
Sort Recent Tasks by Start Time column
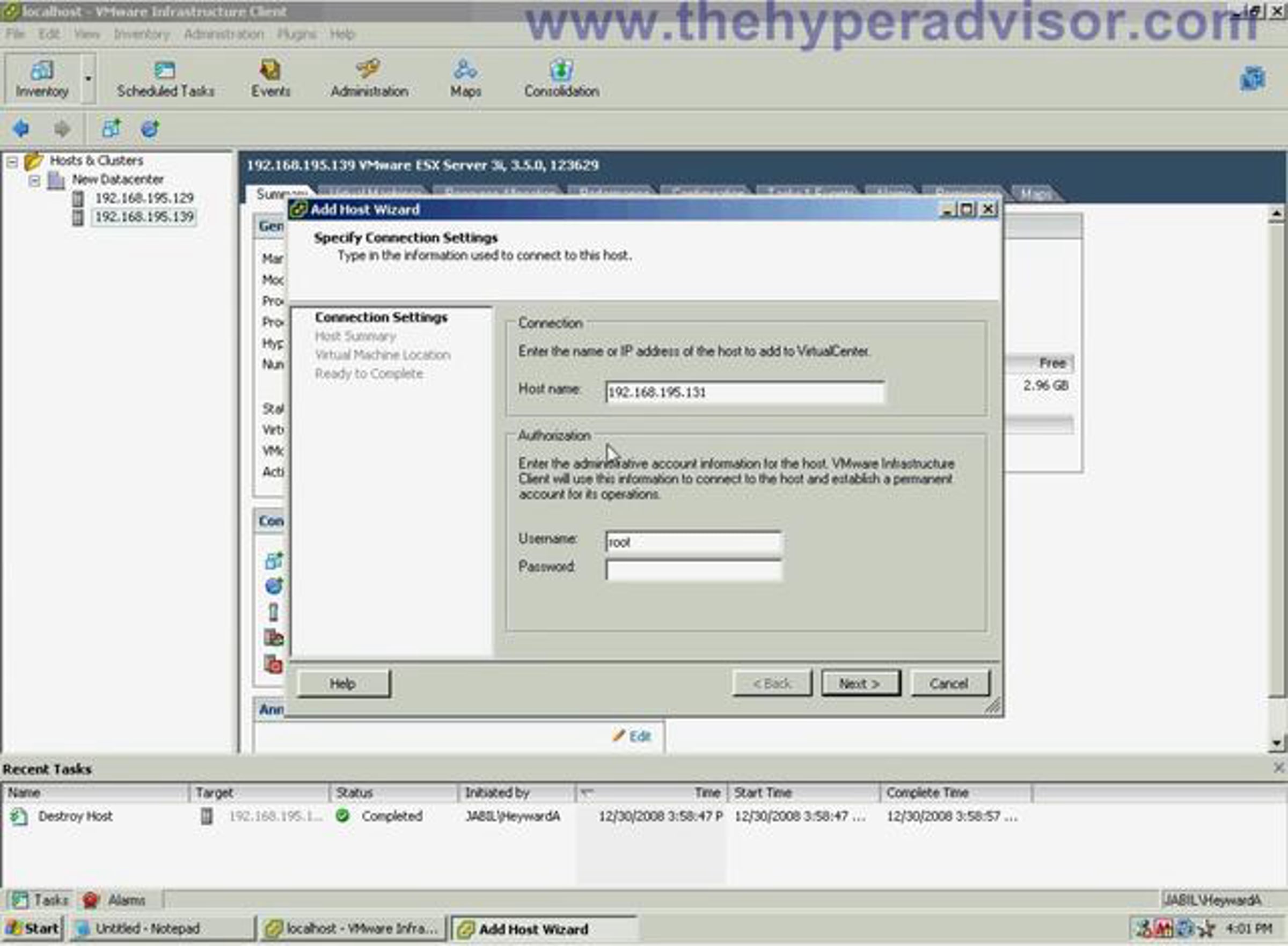pyautogui.click(x=803, y=793)
